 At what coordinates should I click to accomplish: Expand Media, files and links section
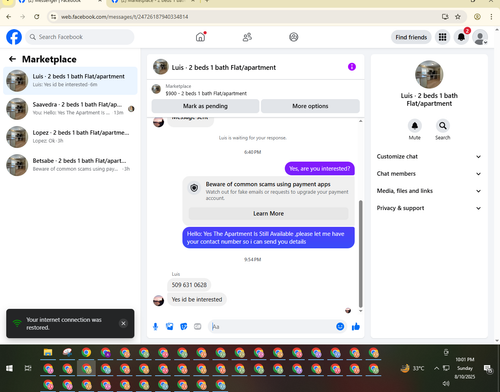click(x=429, y=191)
